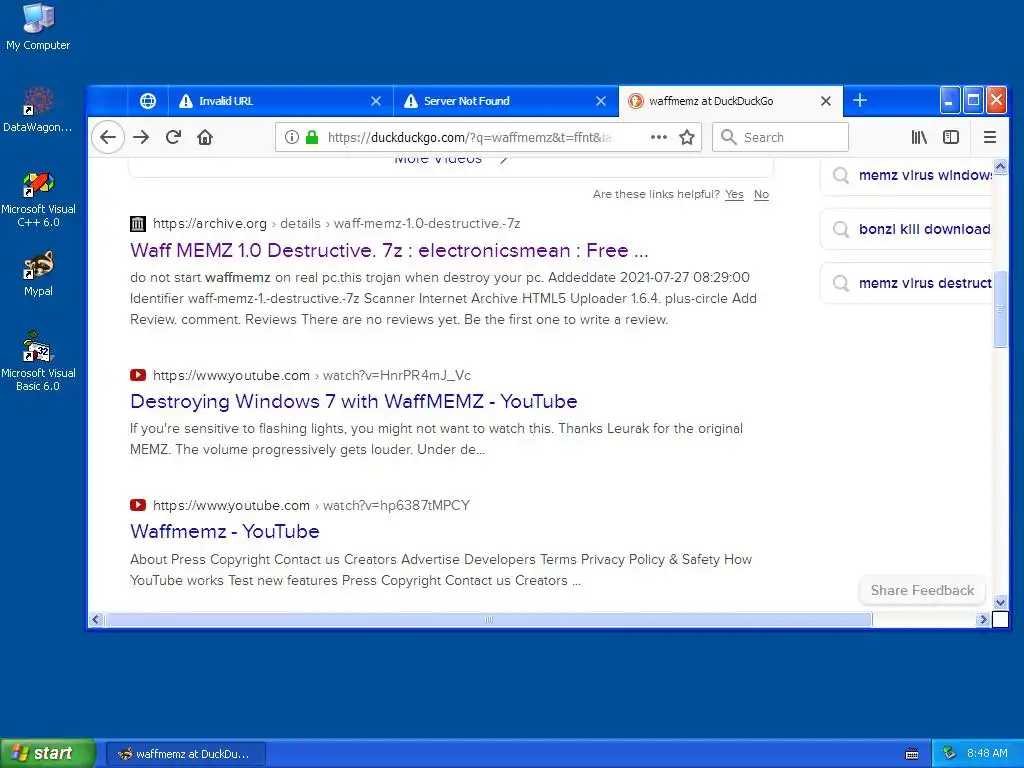Click the archive.org favicon beside result URL

tap(138, 224)
